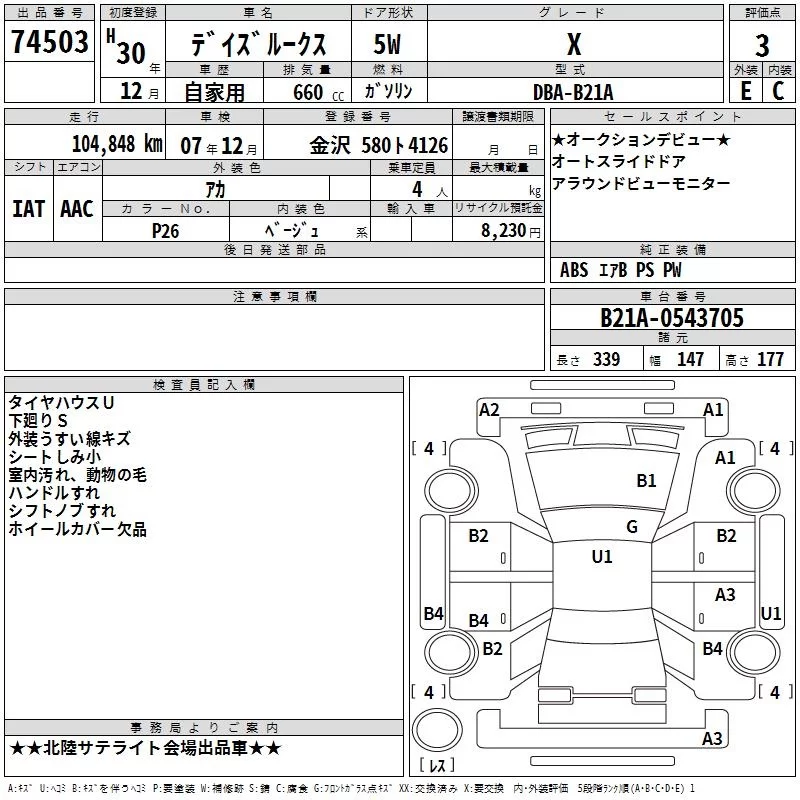800x800 pixels.
Task: Select the B1 mark on the hood
Action: (646, 481)
